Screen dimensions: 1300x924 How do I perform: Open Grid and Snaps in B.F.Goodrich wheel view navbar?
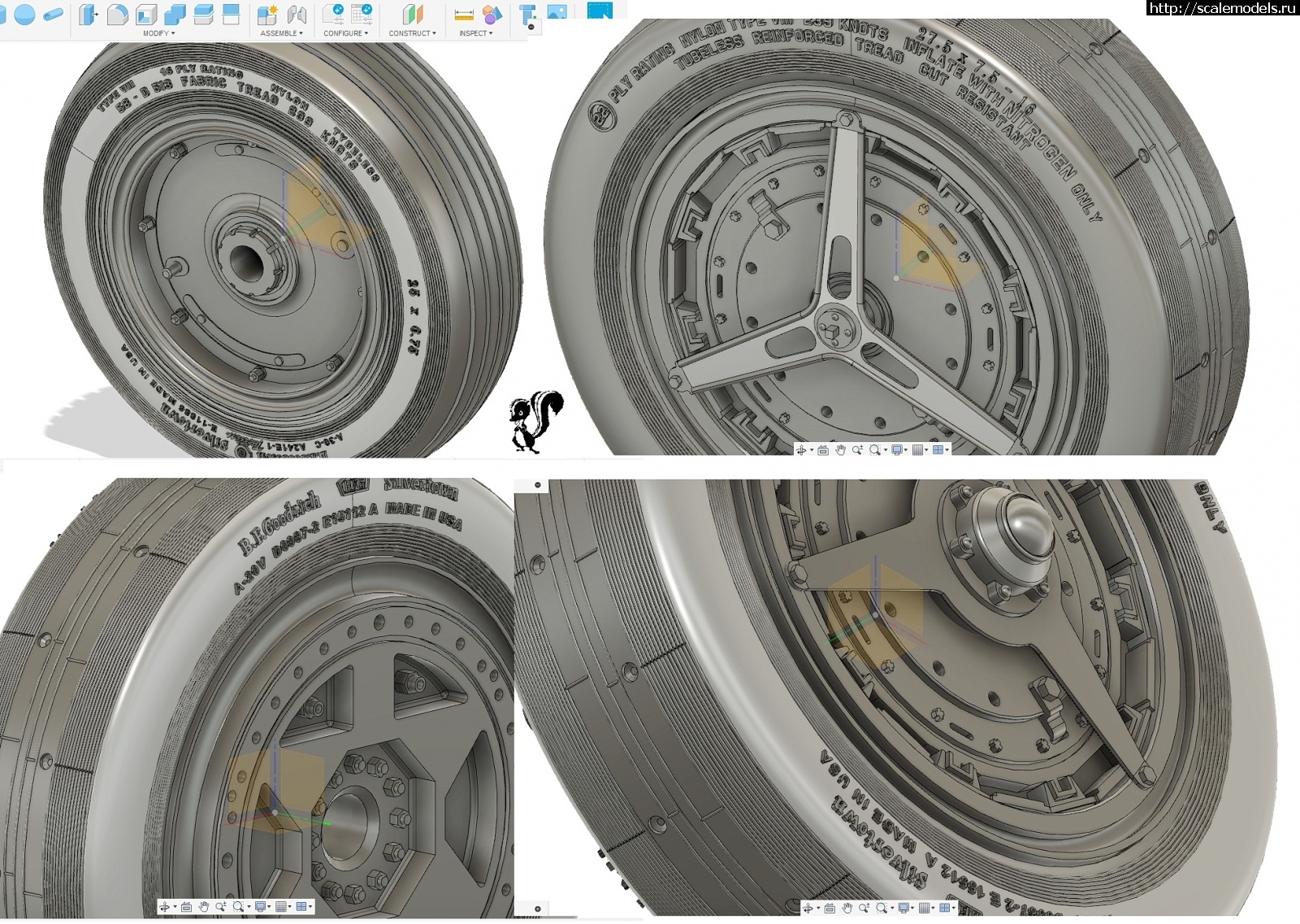pos(281,906)
